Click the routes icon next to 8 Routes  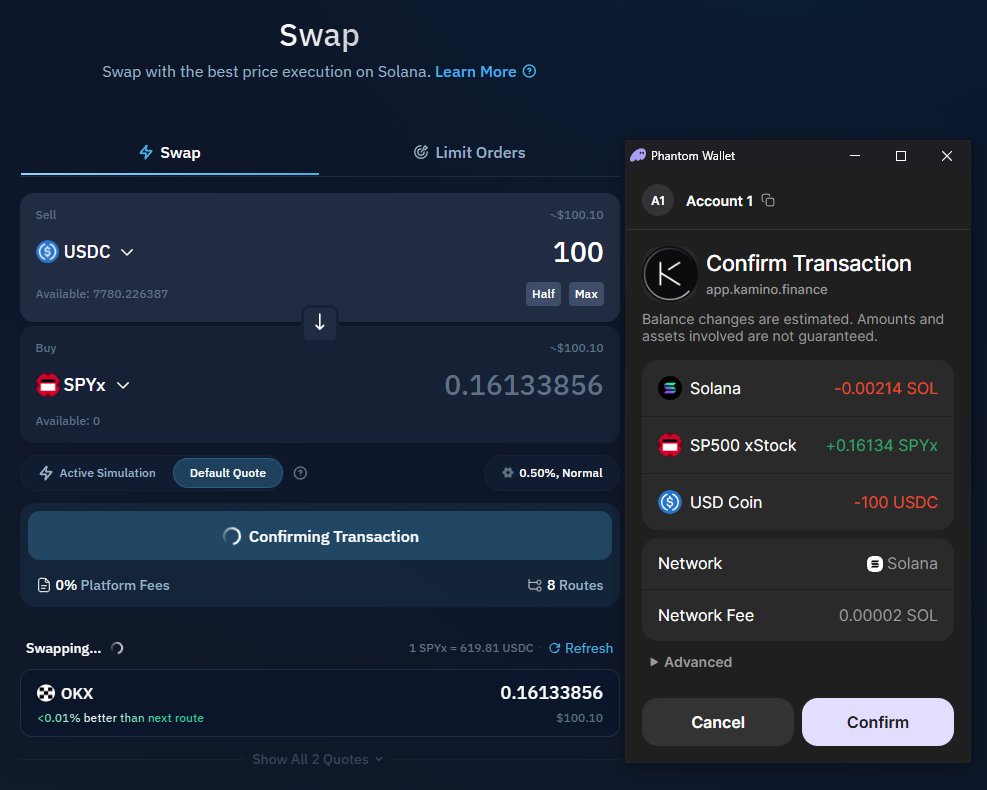click(534, 585)
